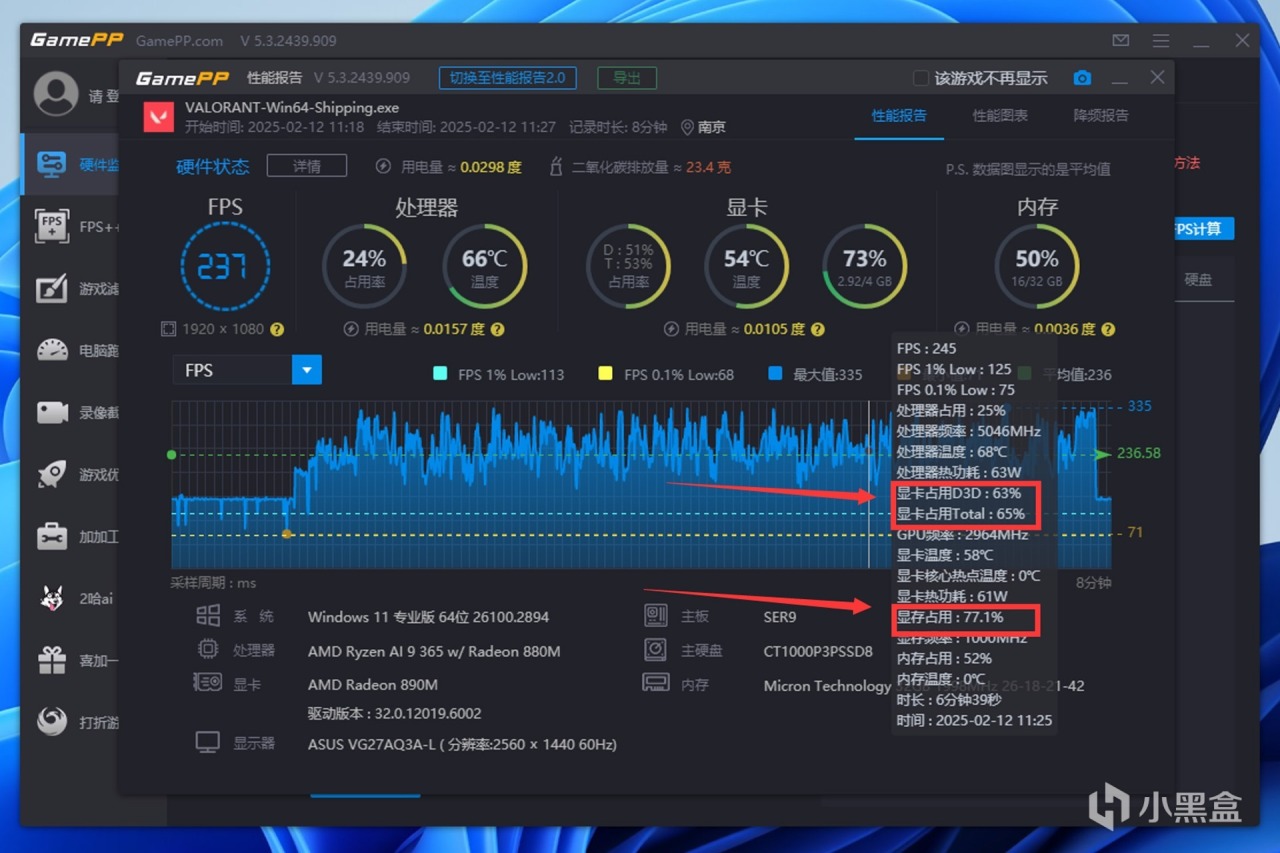Click the text VALORANT-Win64-Shipping.exe
1280x853 pixels.
pyautogui.click(x=292, y=107)
